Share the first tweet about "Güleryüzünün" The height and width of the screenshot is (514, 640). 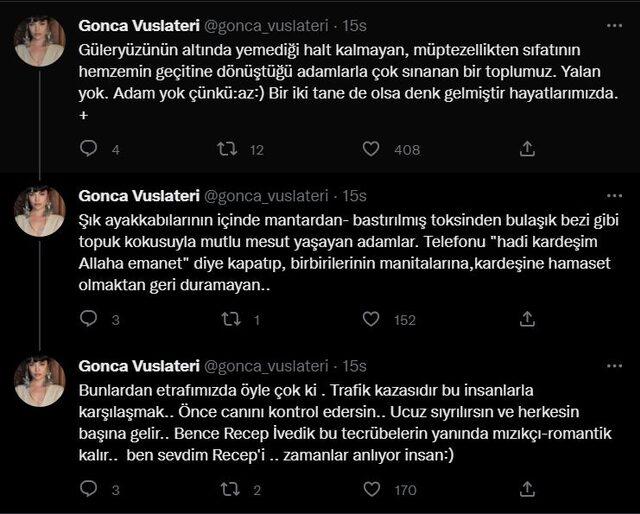click(x=527, y=149)
